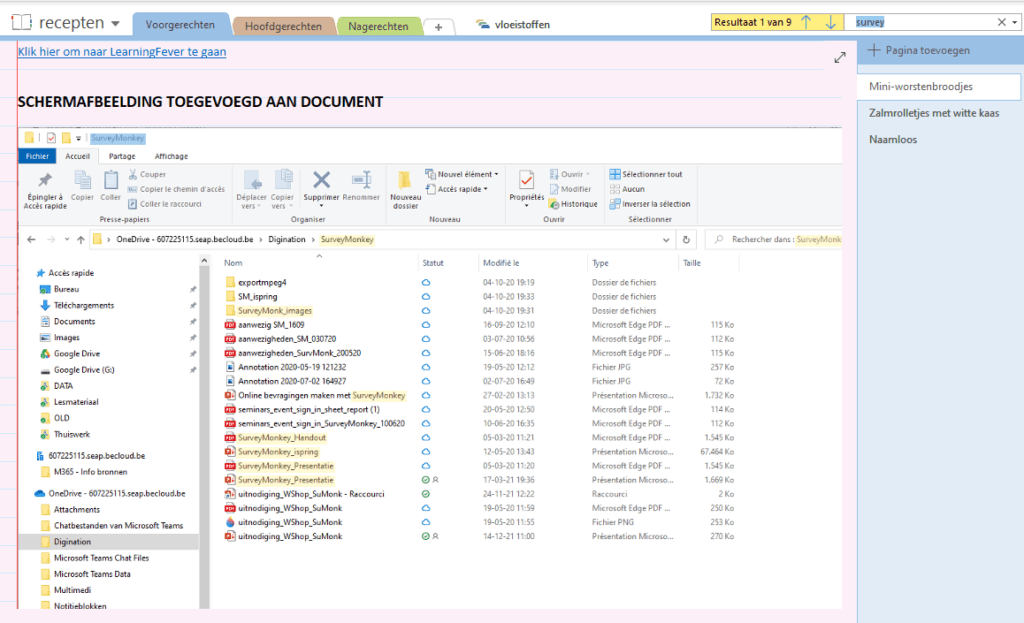1024x623 pixels.
Task: Select file aanwezig SM_1609
Action: [x=270, y=325]
